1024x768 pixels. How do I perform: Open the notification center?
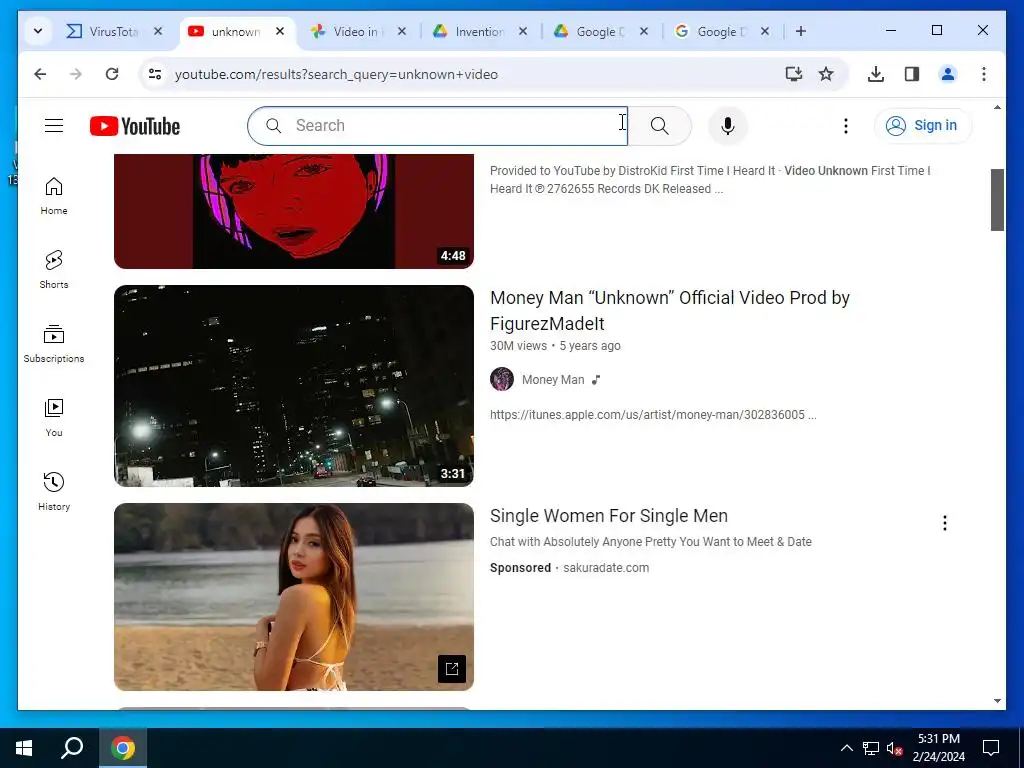[991, 748]
